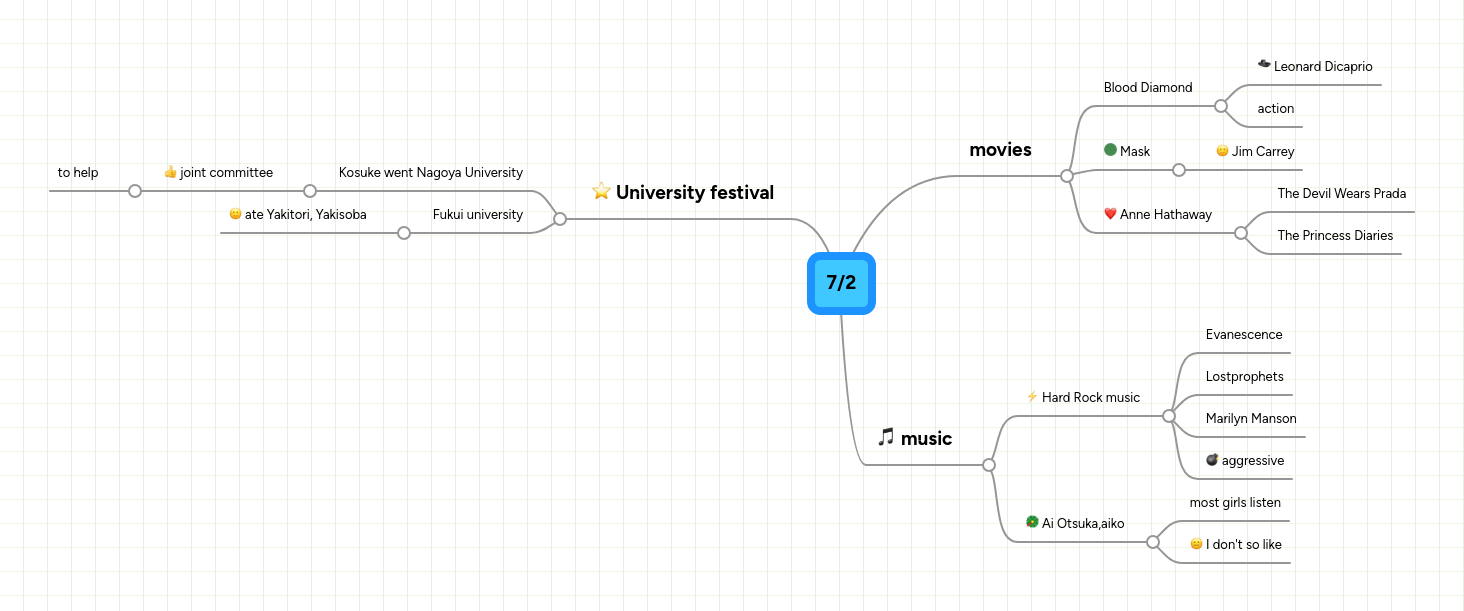Collapse the joint committee branch circle

pos(135,191)
